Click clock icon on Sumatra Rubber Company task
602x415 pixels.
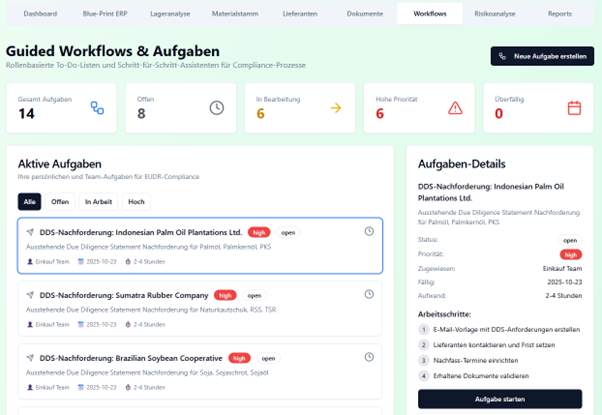(369, 295)
